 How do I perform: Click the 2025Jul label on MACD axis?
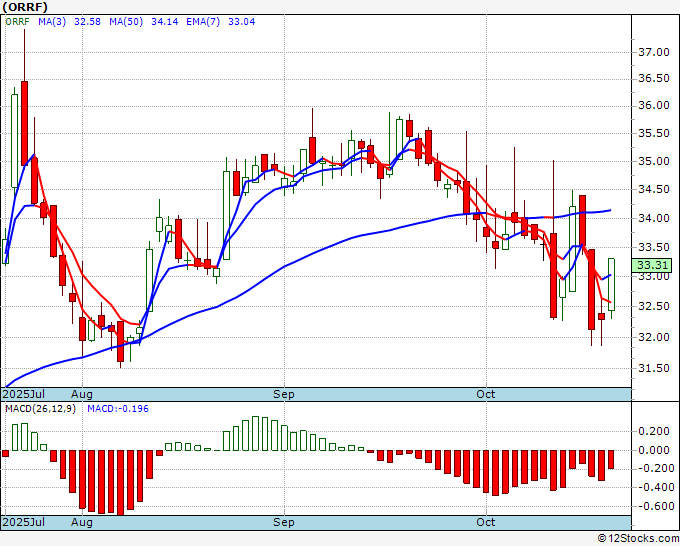tap(24, 522)
